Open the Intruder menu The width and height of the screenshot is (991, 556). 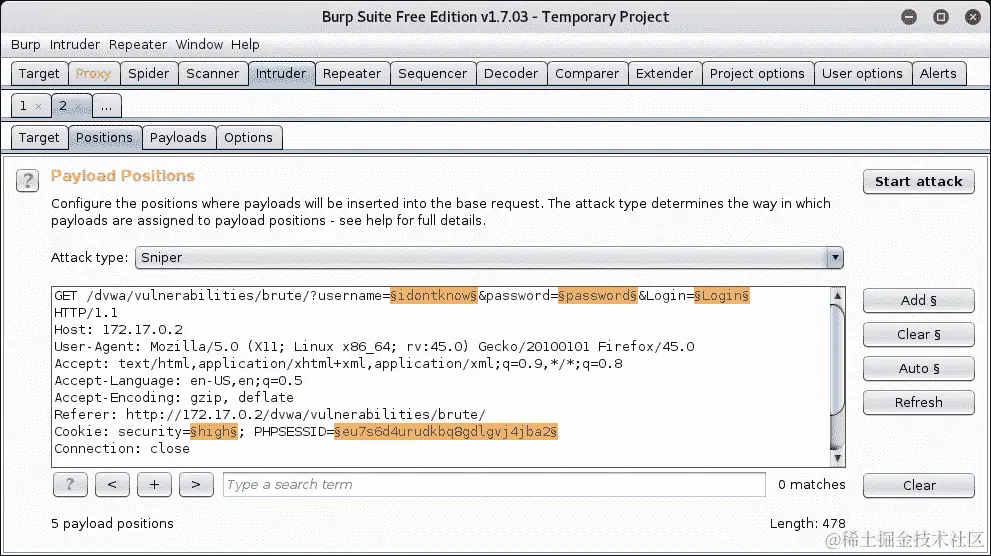[75, 44]
